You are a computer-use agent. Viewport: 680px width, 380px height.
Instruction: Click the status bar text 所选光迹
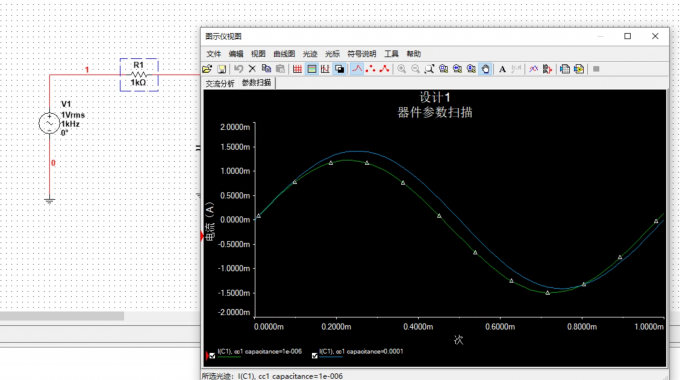point(272,376)
